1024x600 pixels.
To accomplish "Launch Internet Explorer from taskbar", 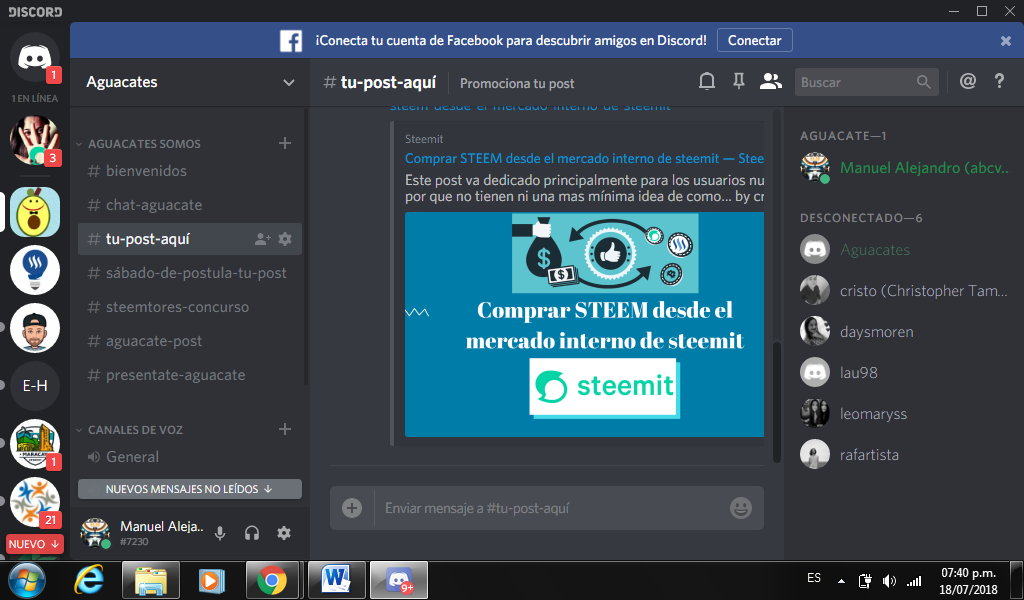I will pyautogui.click(x=89, y=580).
